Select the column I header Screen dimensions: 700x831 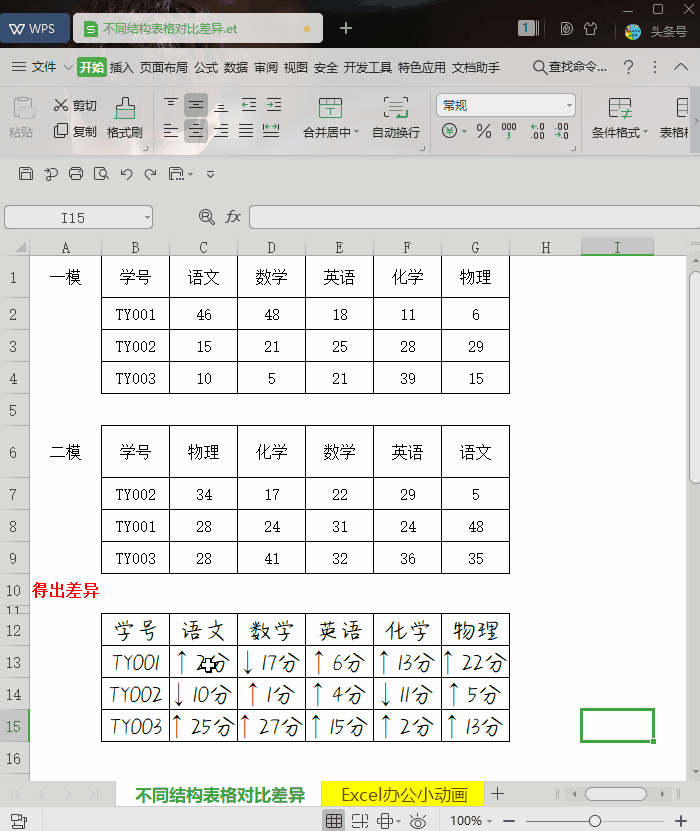pyautogui.click(x=617, y=247)
